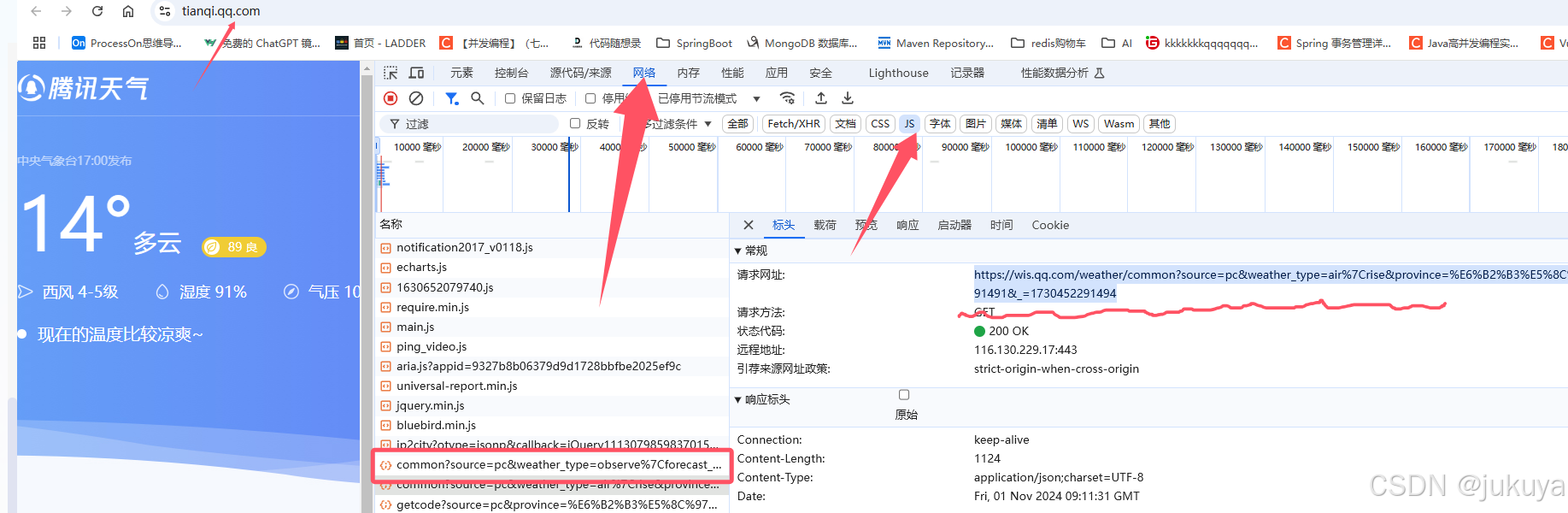Close the request details pane

[749, 225]
